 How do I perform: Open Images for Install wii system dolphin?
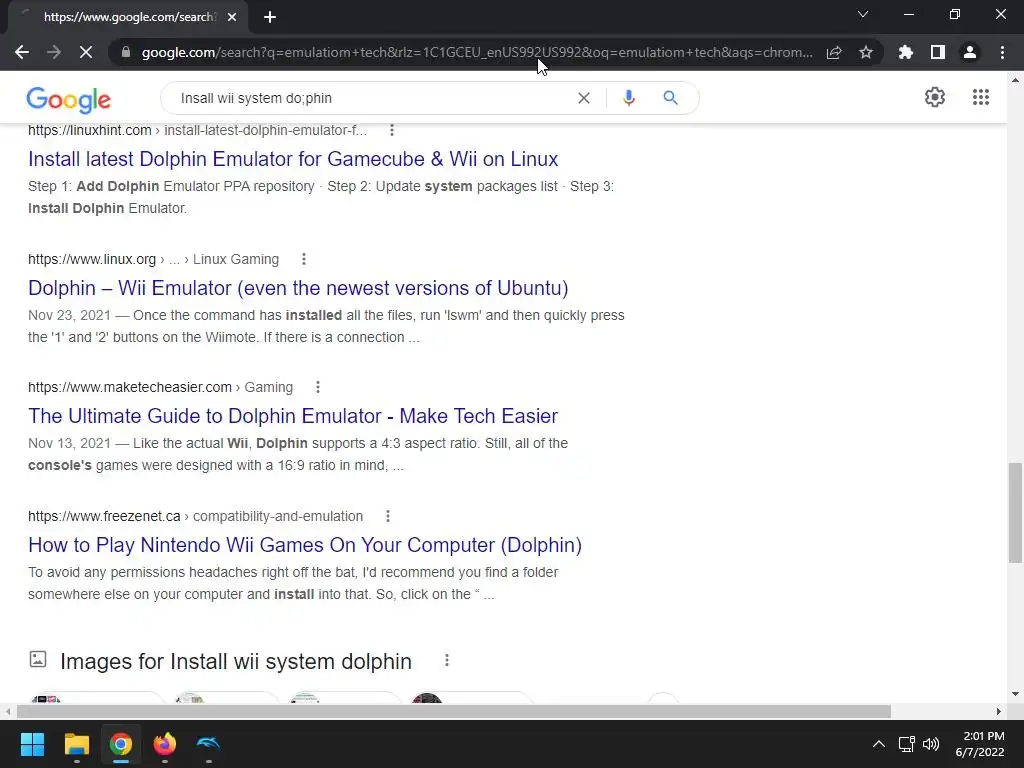pos(236,661)
